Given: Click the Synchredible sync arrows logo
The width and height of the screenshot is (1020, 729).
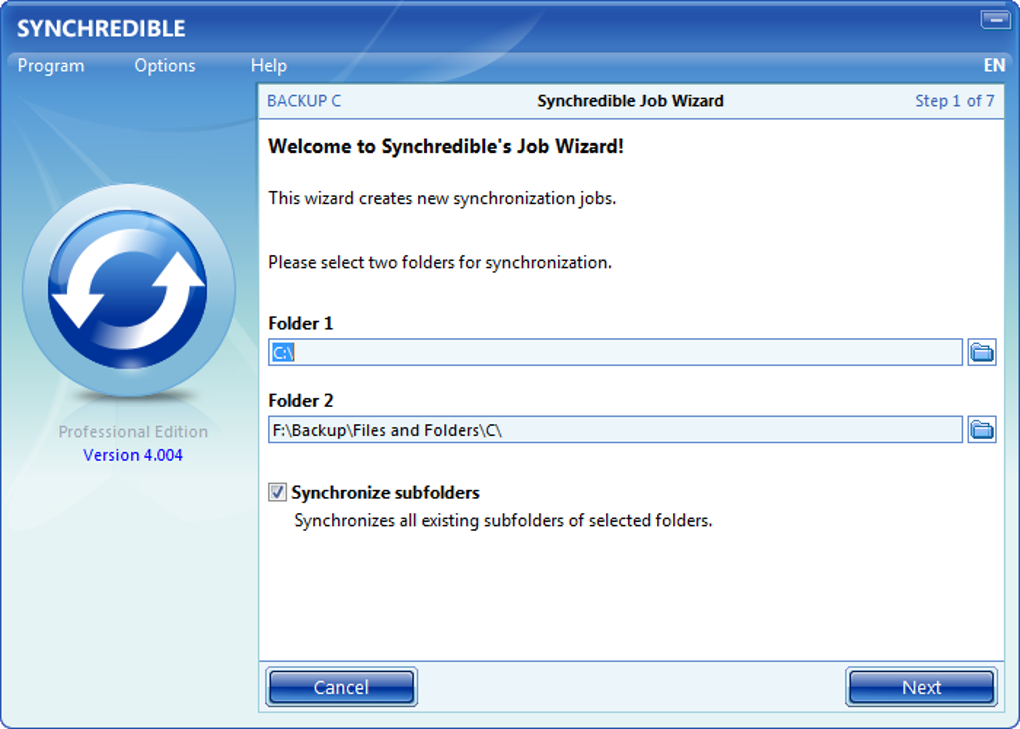Looking at the screenshot, I should pos(129,289).
